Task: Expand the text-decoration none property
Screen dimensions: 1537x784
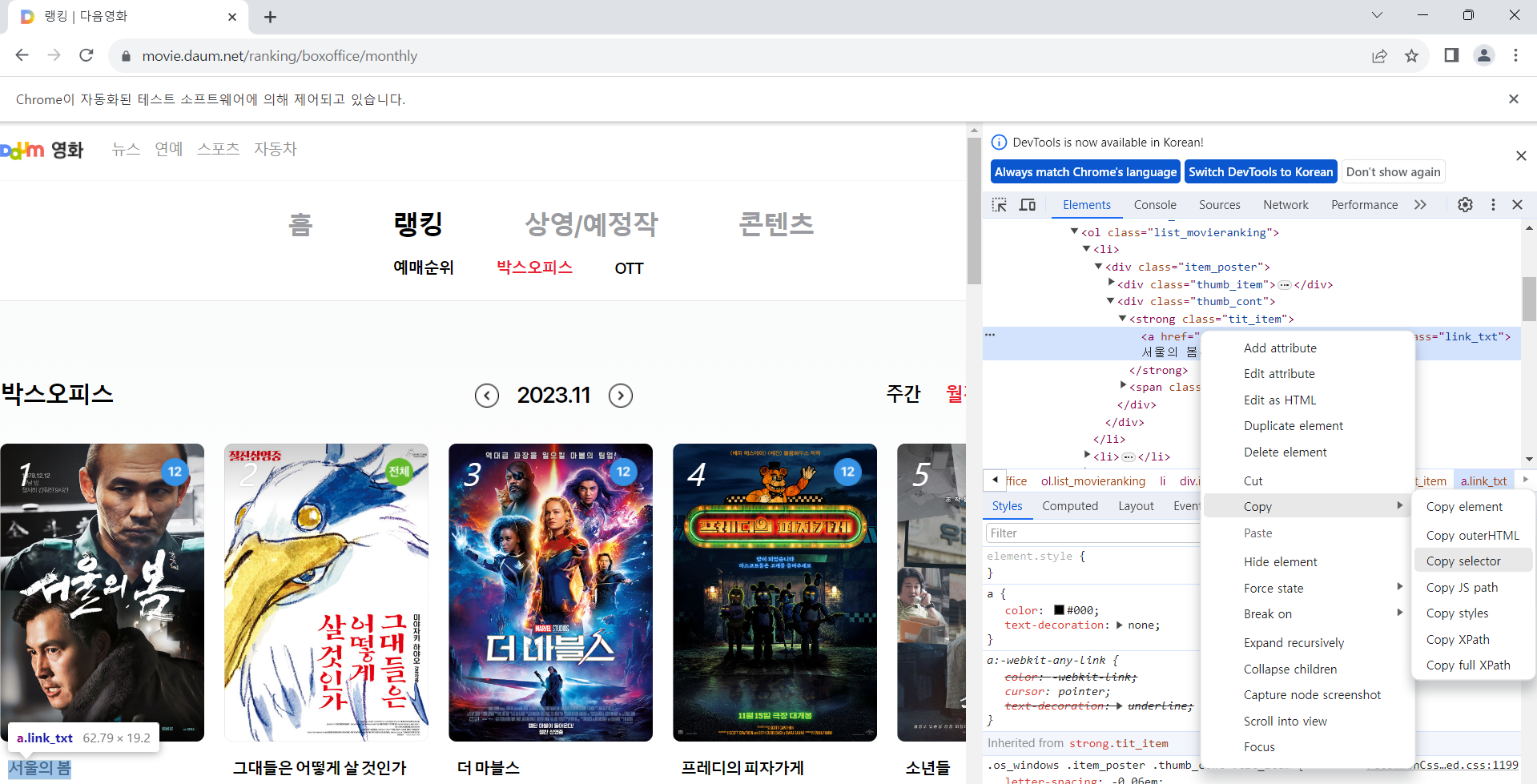Action: coord(1119,625)
